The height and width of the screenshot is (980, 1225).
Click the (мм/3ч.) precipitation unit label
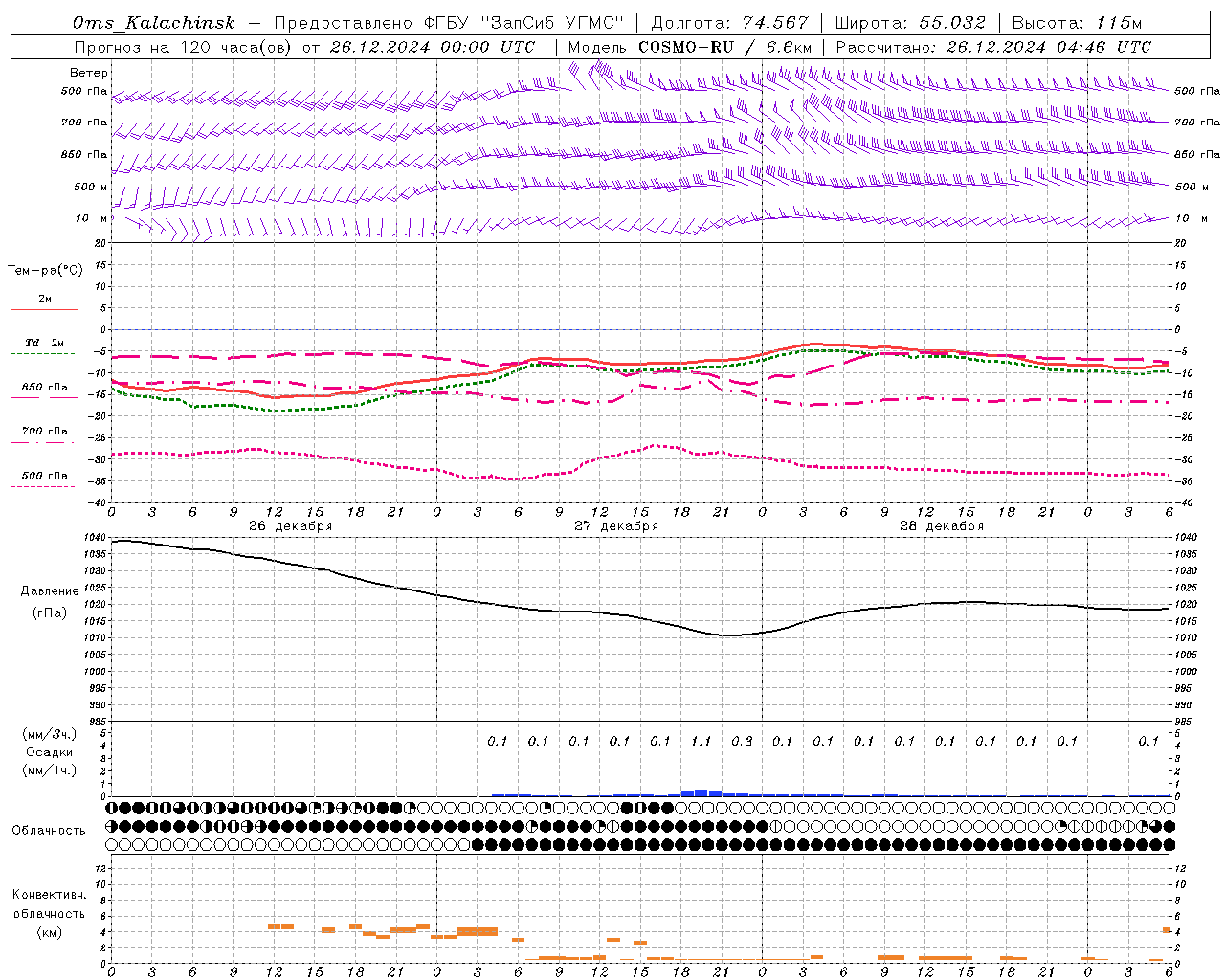tap(50, 734)
